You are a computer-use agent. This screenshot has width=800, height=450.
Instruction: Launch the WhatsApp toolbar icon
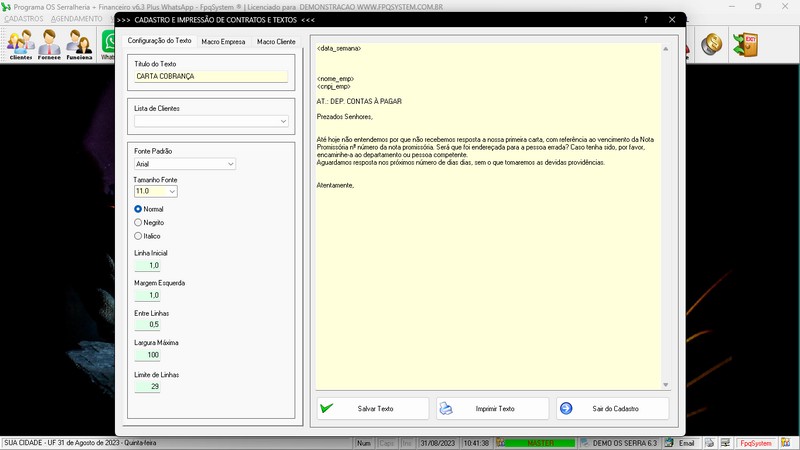108,44
